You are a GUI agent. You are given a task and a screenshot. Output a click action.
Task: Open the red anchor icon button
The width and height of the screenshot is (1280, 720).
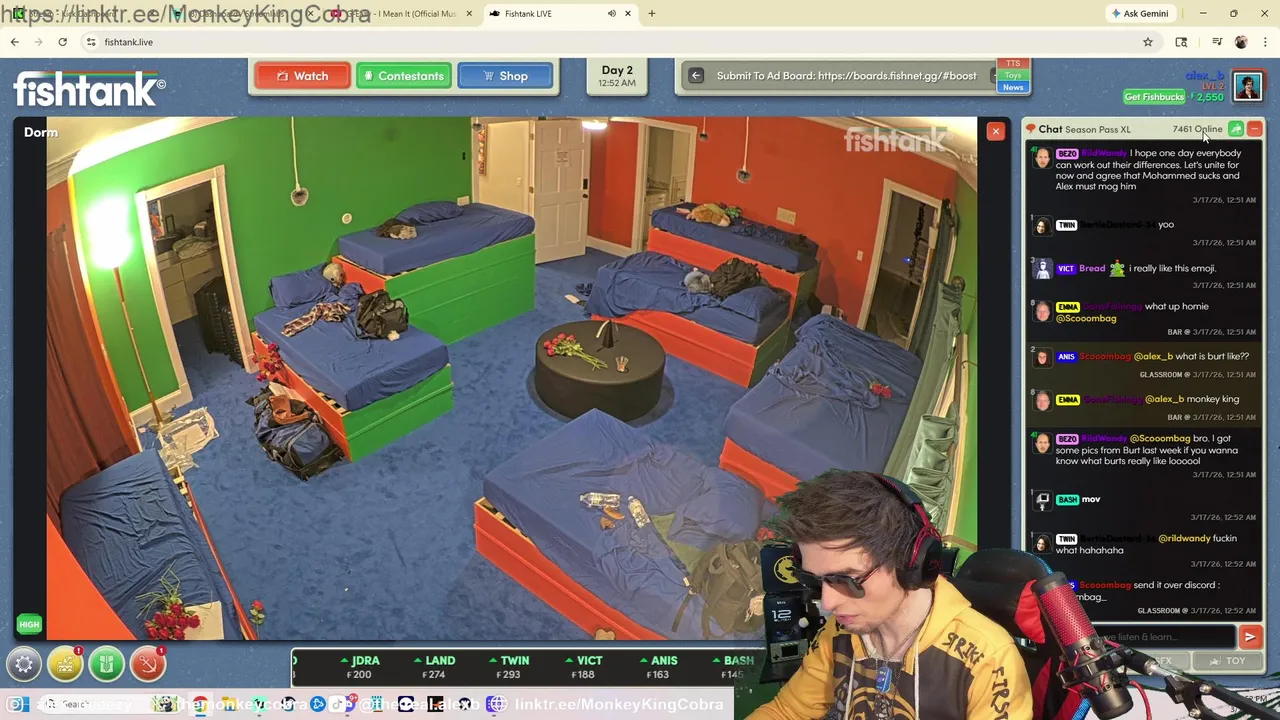[147, 664]
